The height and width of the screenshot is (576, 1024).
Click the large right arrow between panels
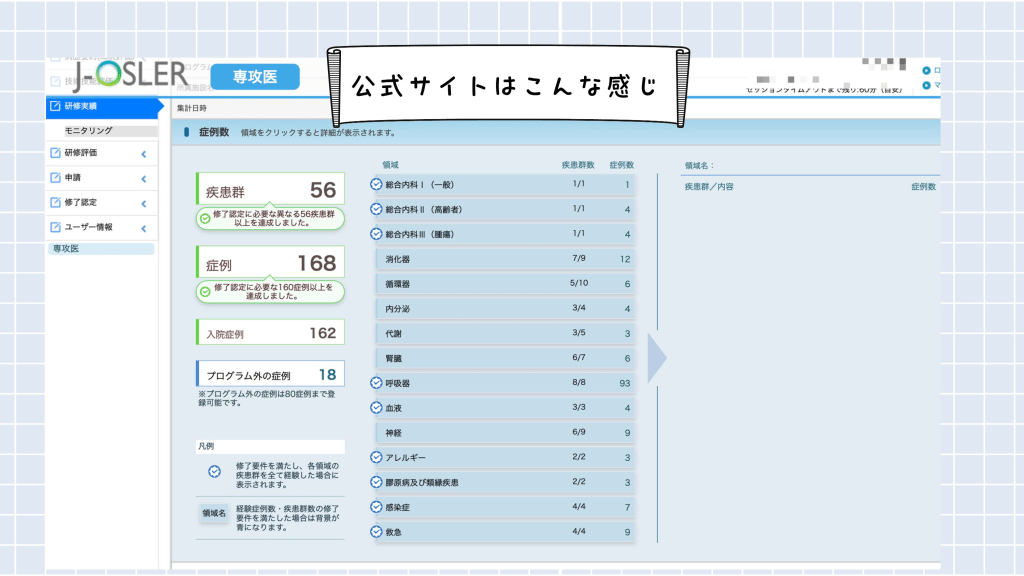tap(656, 358)
